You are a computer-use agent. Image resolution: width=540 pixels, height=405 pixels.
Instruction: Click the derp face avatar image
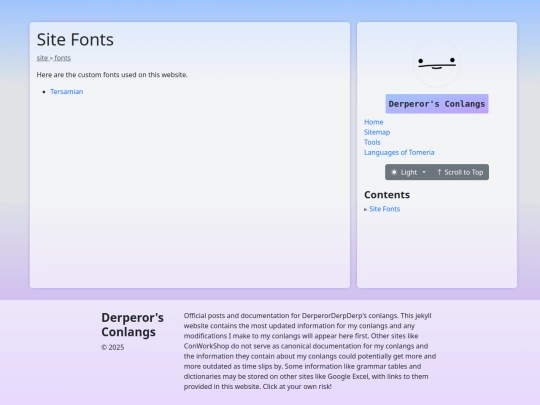[437, 63]
